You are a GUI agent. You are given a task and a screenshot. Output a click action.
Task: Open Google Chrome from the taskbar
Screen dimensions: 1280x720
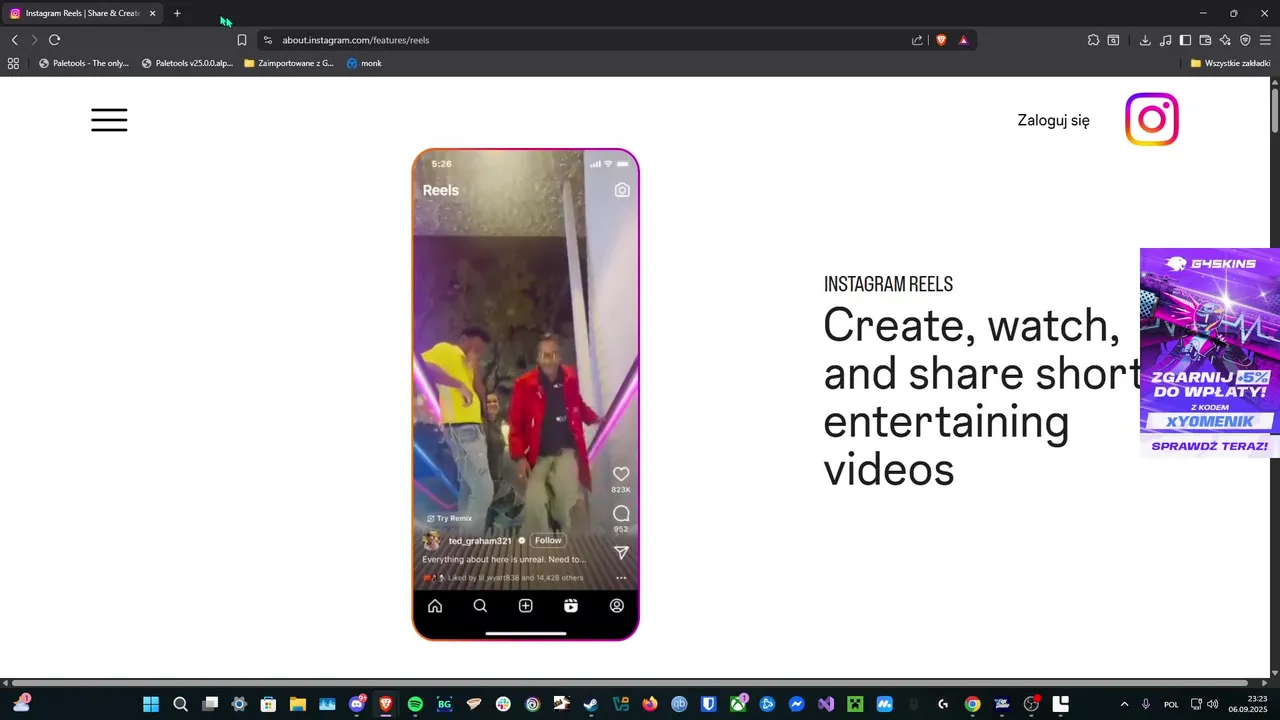pos(972,704)
